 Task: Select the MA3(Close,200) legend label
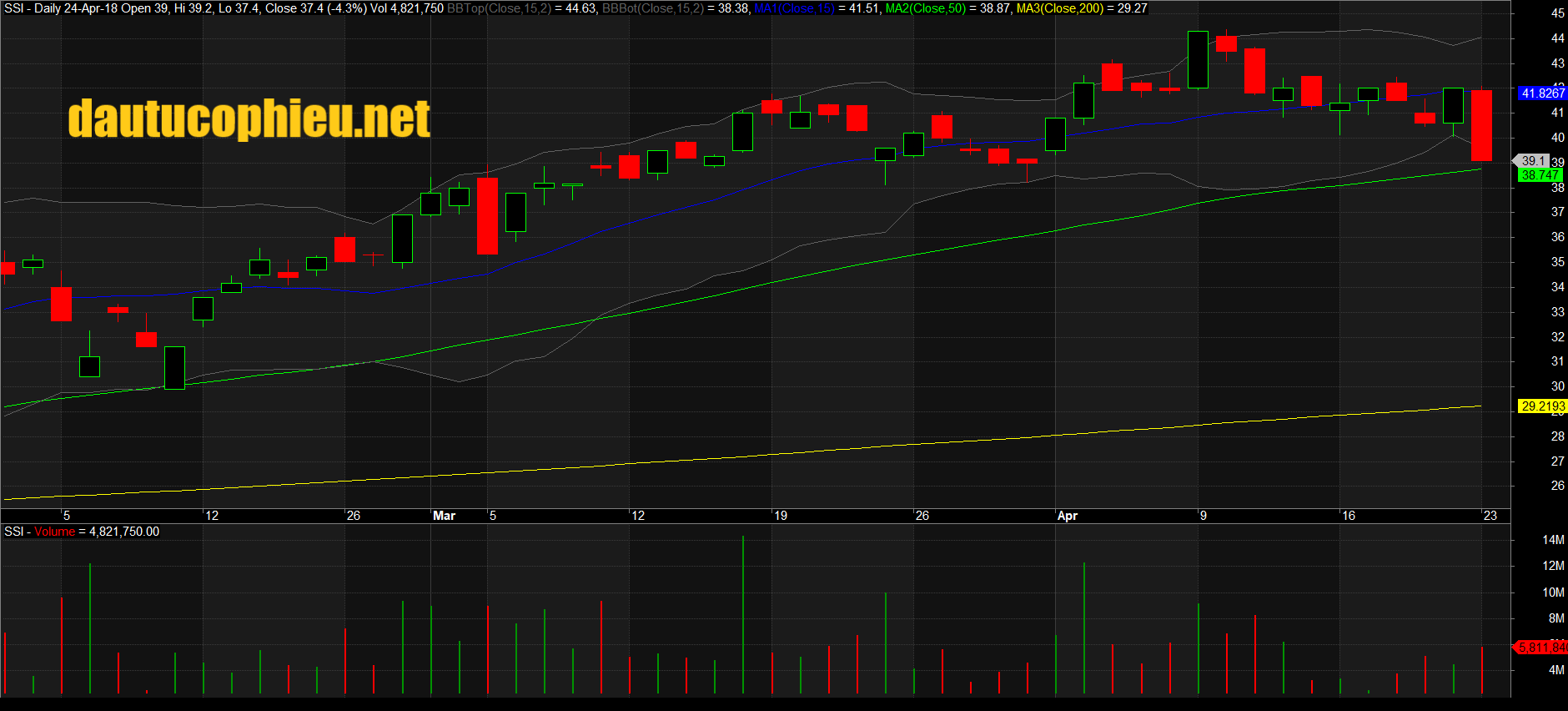coord(1059,8)
